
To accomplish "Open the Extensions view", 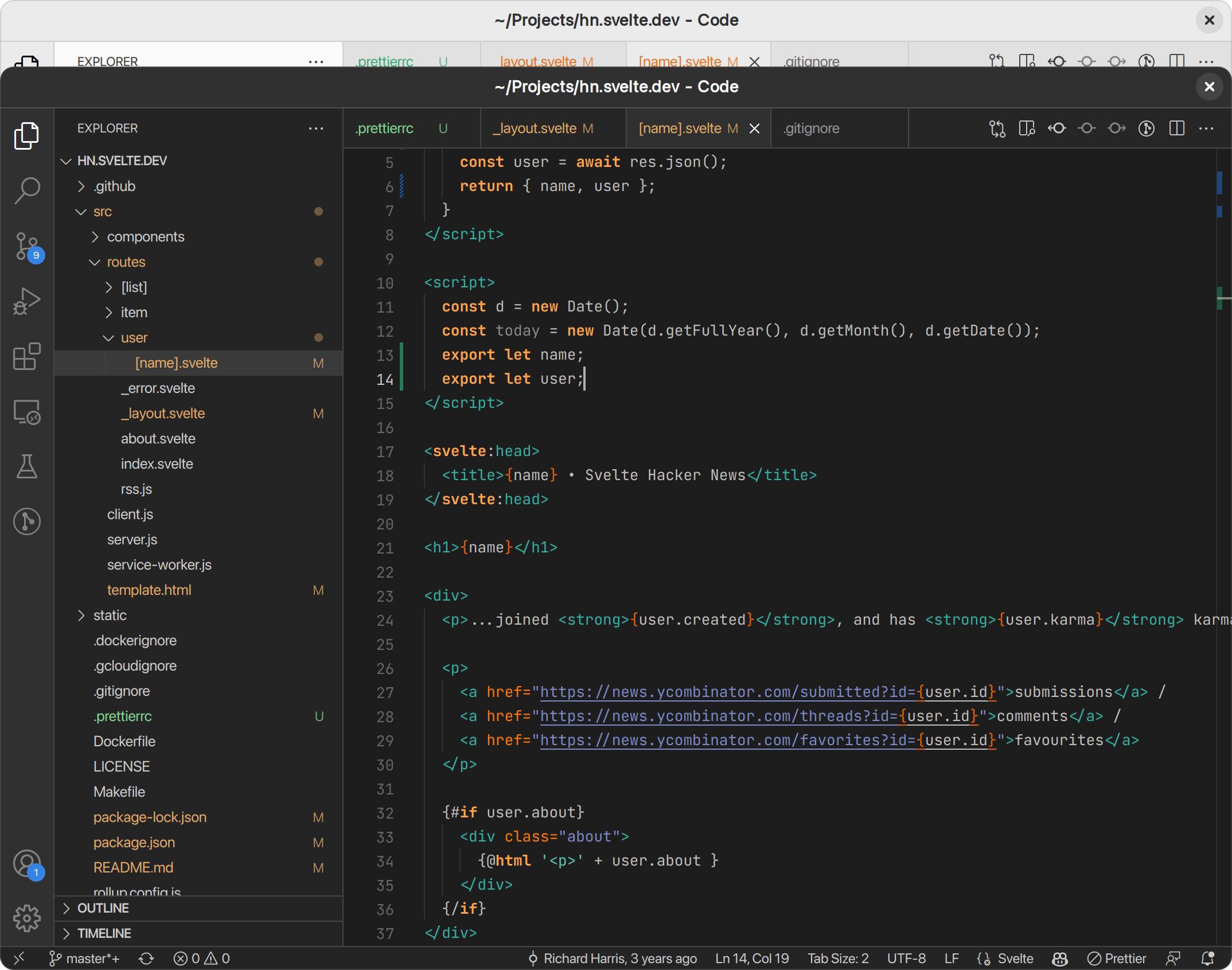I will pos(26,357).
